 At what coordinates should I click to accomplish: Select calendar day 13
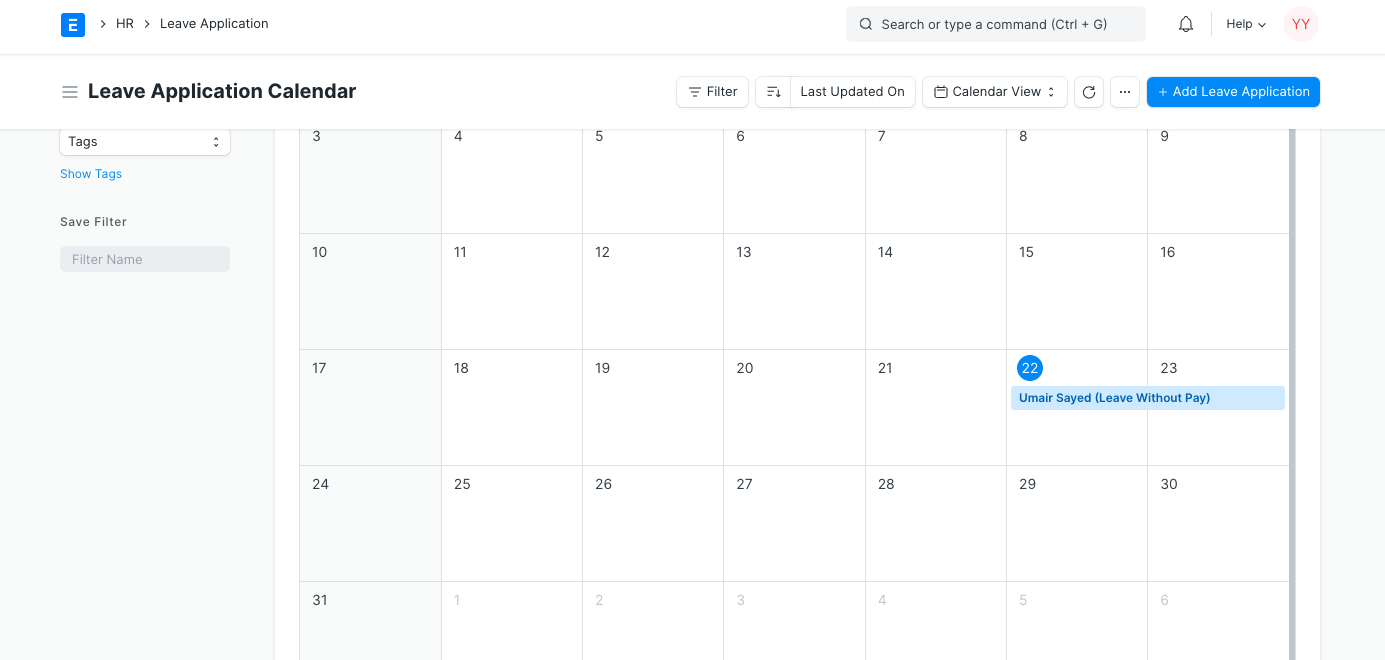pyautogui.click(x=743, y=252)
